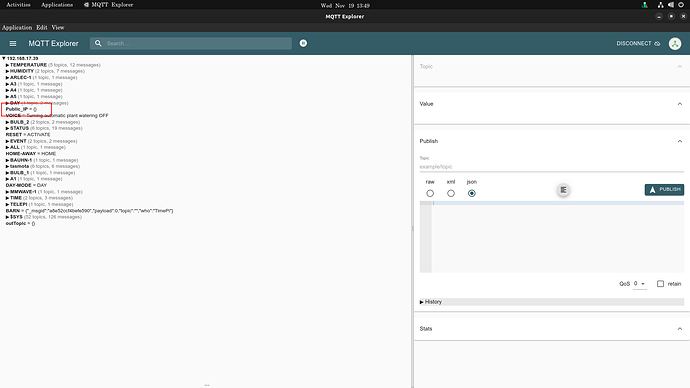Image resolution: width=690 pixels, height=388 pixels.
Task: Open the MQTT Explorer top bar app menu
Action: [x=109, y=5]
